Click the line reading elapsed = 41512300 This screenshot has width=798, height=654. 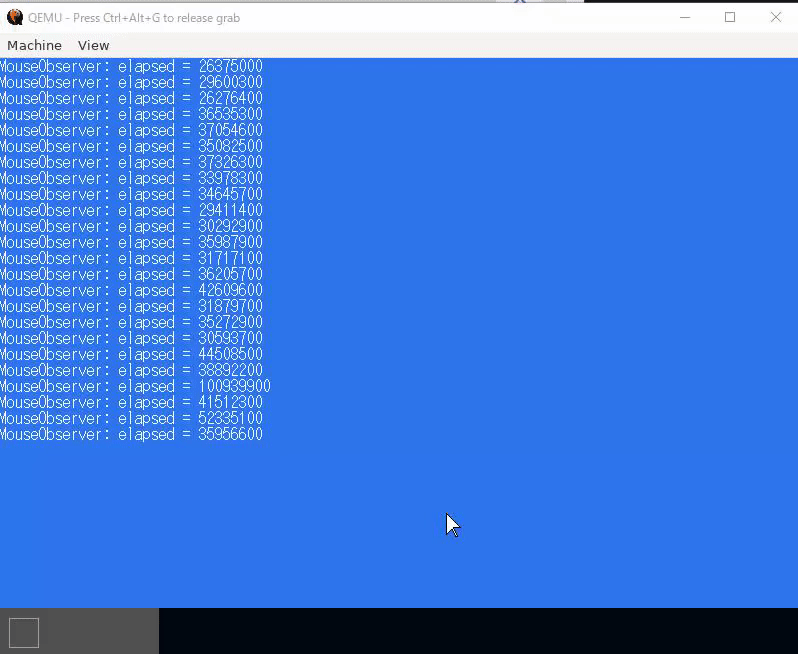click(131, 403)
